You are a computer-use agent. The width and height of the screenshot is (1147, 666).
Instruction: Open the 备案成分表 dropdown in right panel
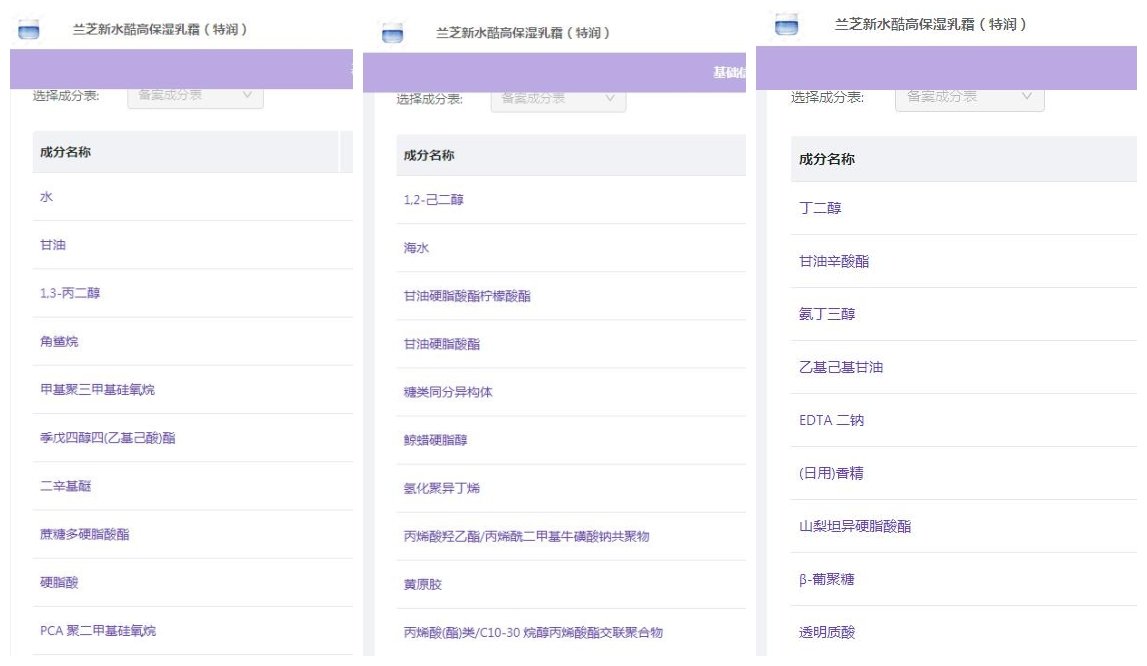(x=969, y=97)
